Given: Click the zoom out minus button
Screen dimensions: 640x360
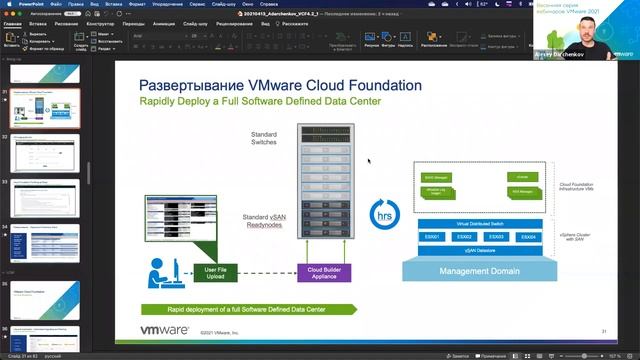Looking at the screenshot, I should click(561, 356).
